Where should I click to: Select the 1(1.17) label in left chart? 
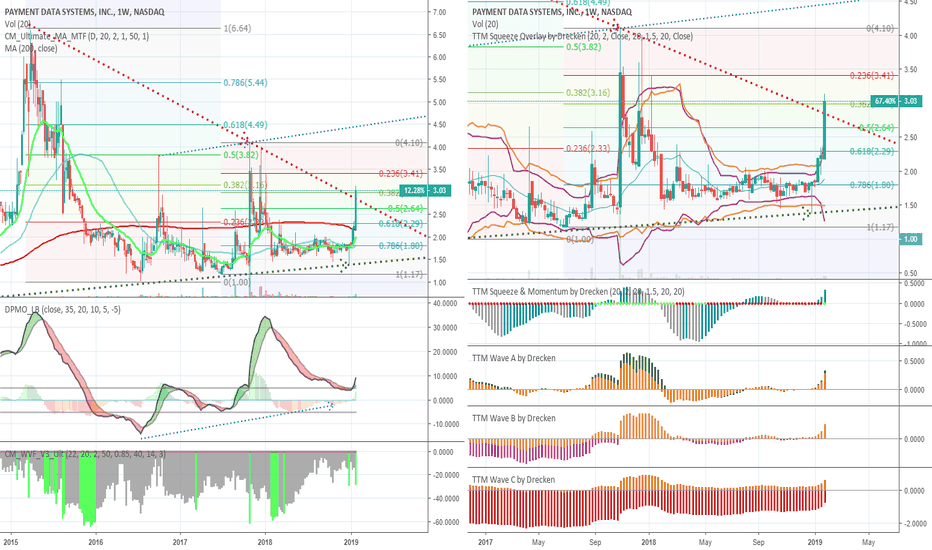(x=409, y=274)
